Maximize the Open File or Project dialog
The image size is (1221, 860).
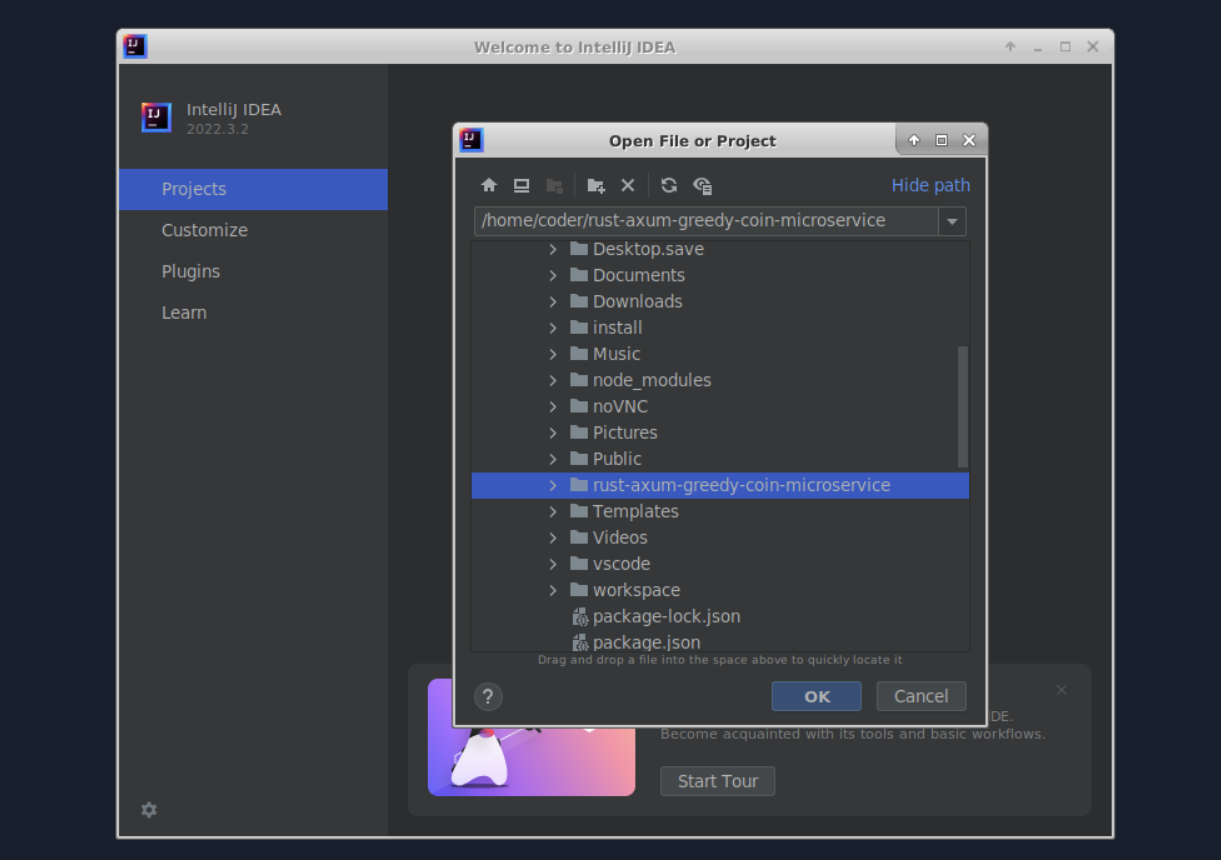pos(941,140)
